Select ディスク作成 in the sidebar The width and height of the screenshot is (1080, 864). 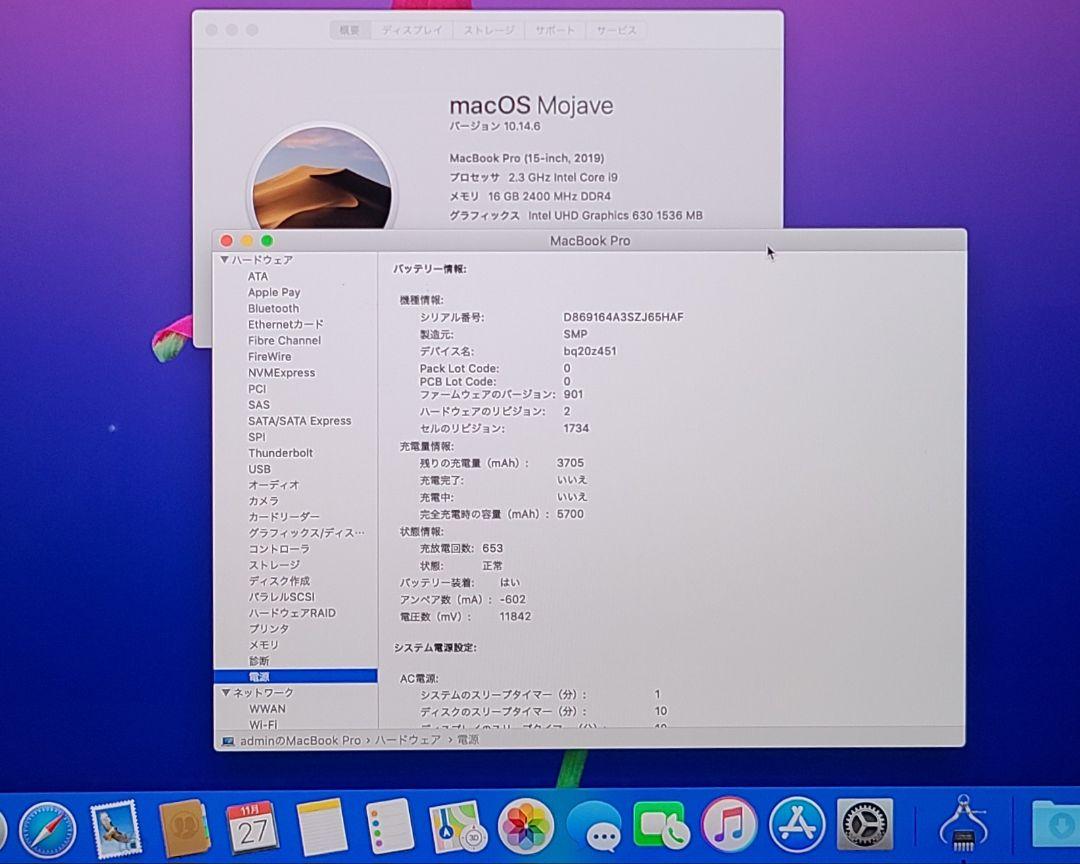click(x=279, y=581)
